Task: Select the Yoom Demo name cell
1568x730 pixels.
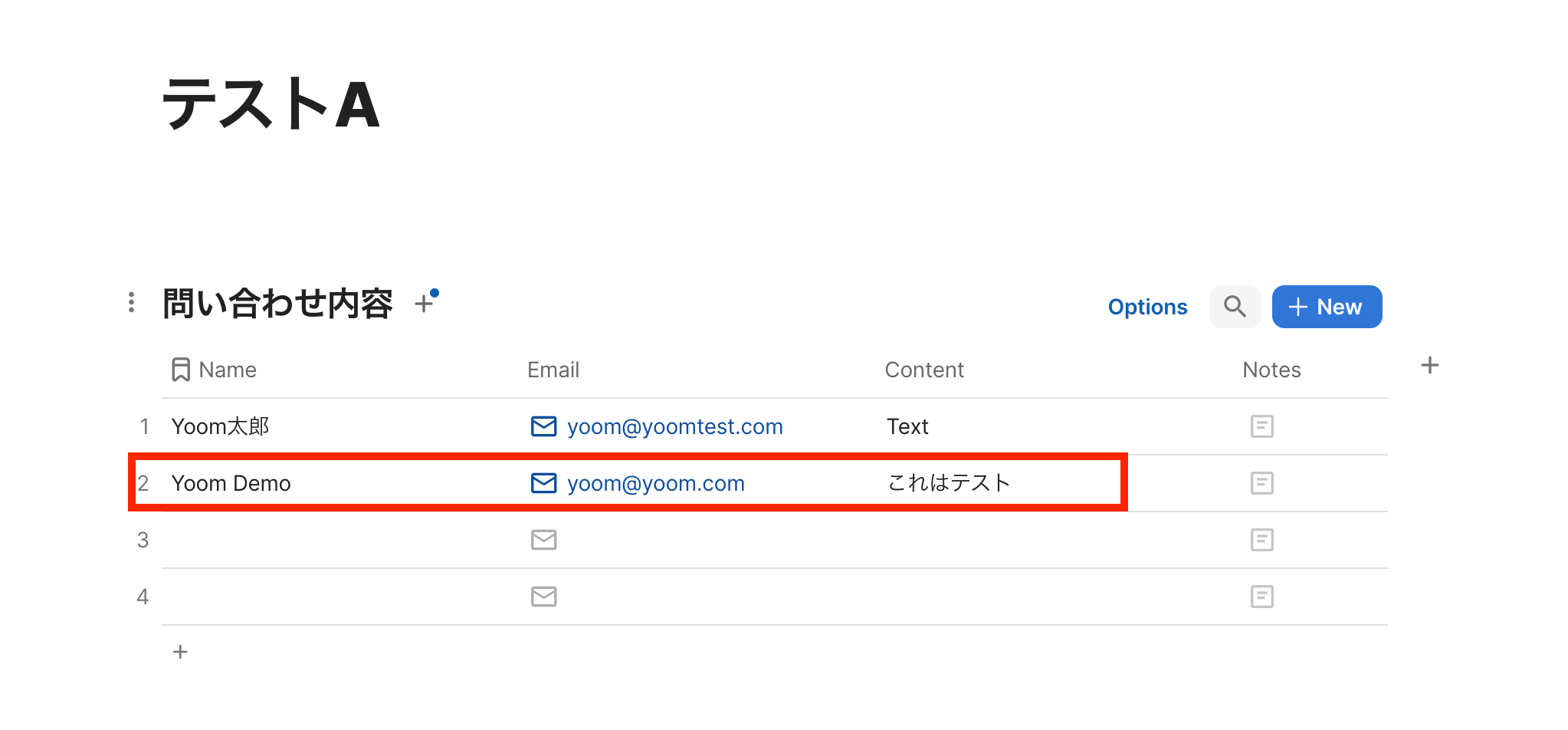Action: [x=231, y=483]
